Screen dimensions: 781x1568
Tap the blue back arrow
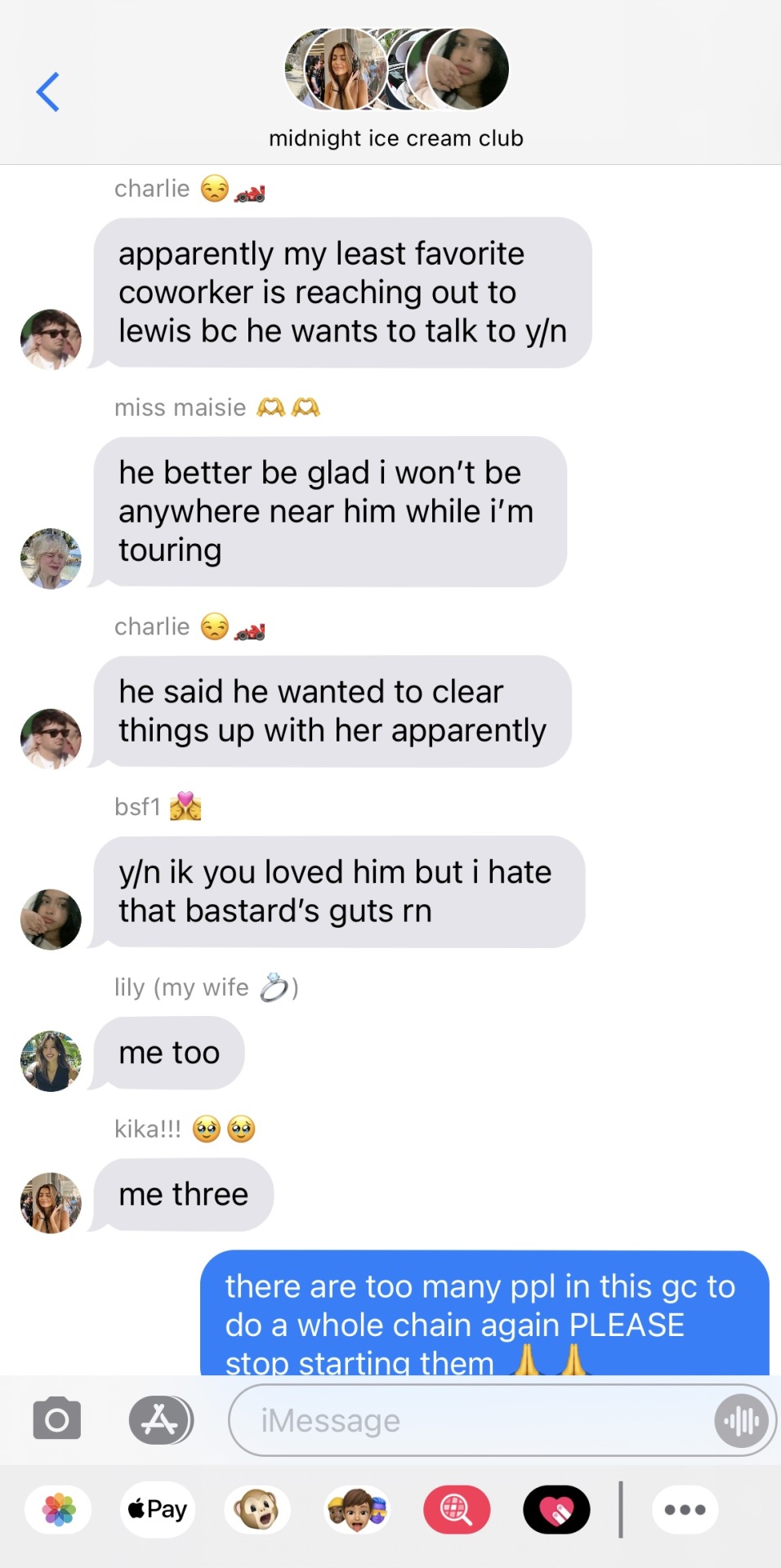47,91
